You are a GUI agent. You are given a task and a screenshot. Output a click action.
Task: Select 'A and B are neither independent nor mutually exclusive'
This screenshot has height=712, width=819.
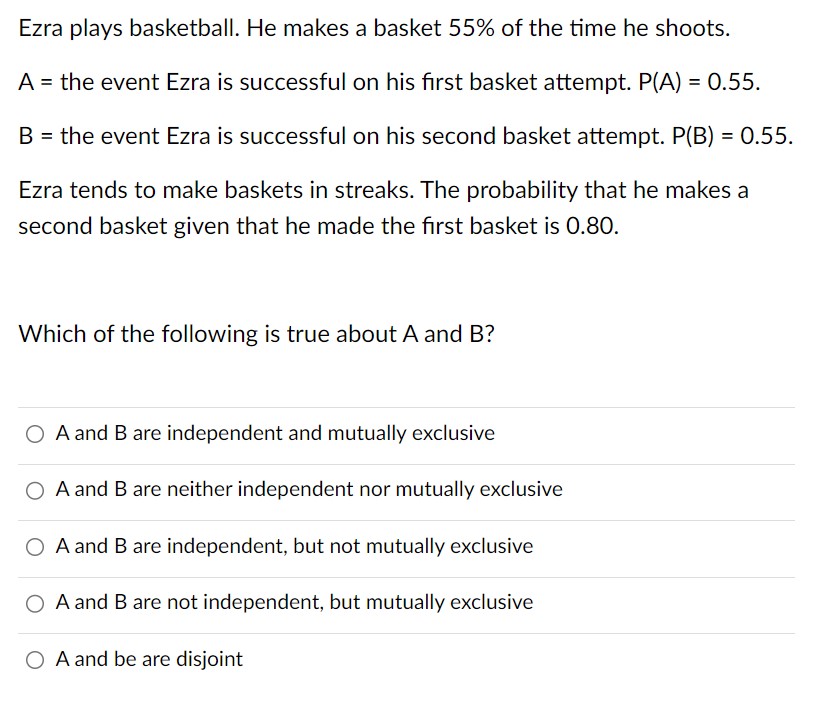pos(34,490)
